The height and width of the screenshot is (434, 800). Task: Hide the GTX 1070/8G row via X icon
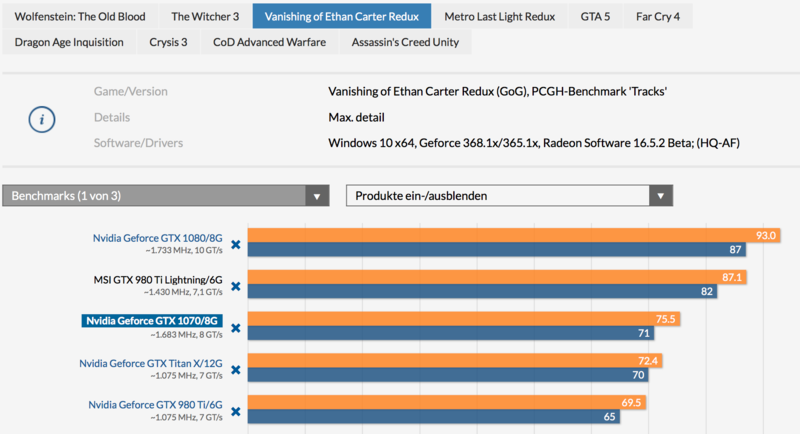tap(236, 327)
